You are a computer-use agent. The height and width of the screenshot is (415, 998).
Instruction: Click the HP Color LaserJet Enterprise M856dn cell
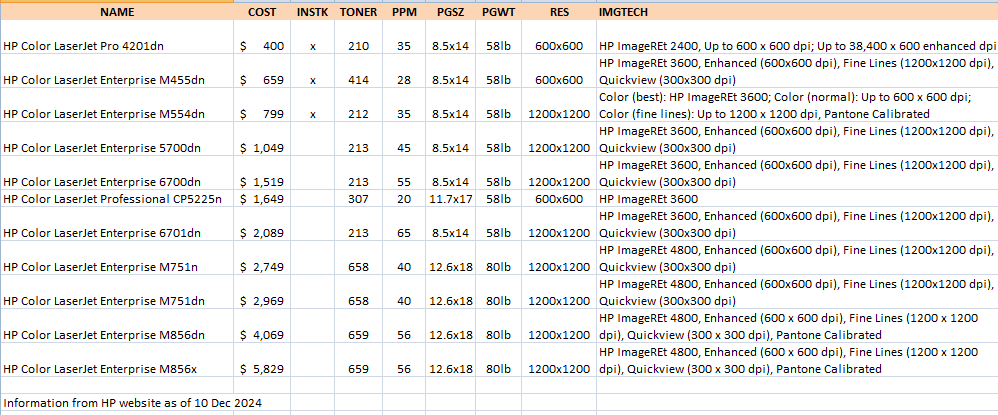click(x=117, y=325)
